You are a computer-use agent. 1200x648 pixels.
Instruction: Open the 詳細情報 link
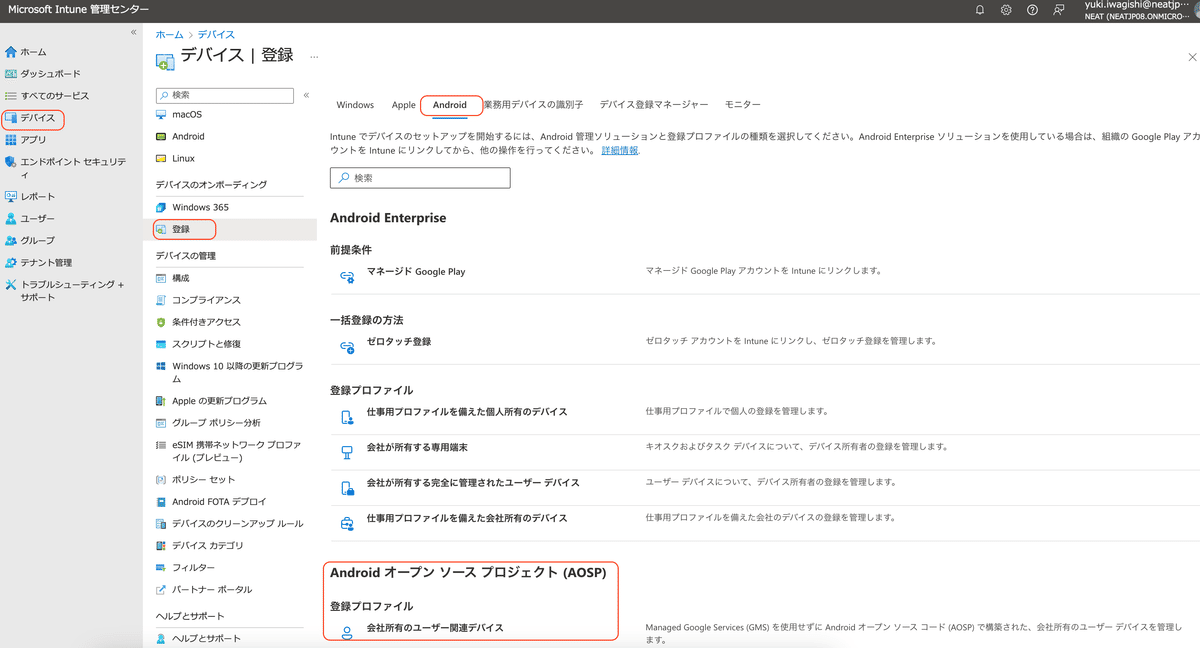[619, 151]
